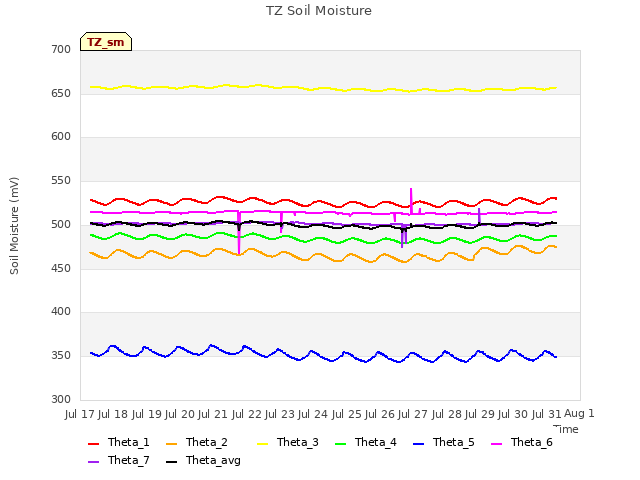Viewport: 640px width, 480px height.
Task: Toggle Theta_3 series in legend
Action: [287, 442]
